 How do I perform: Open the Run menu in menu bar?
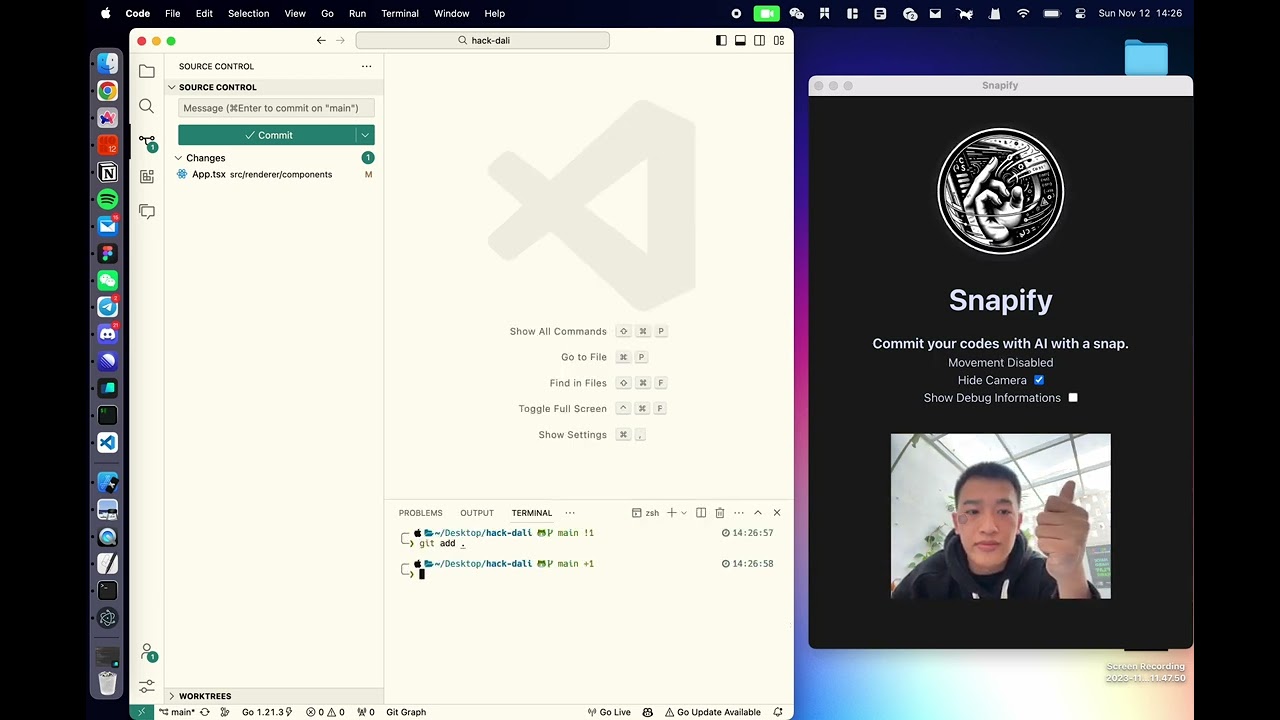tap(357, 13)
